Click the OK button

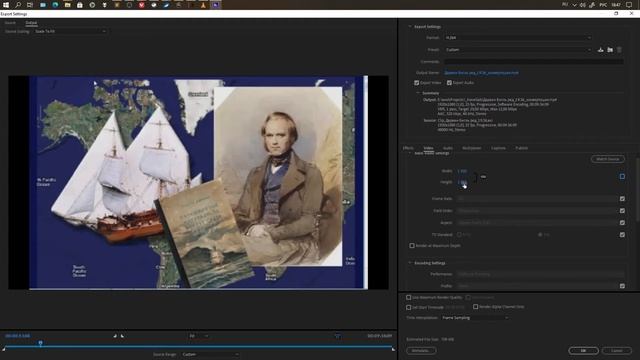[583, 351]
